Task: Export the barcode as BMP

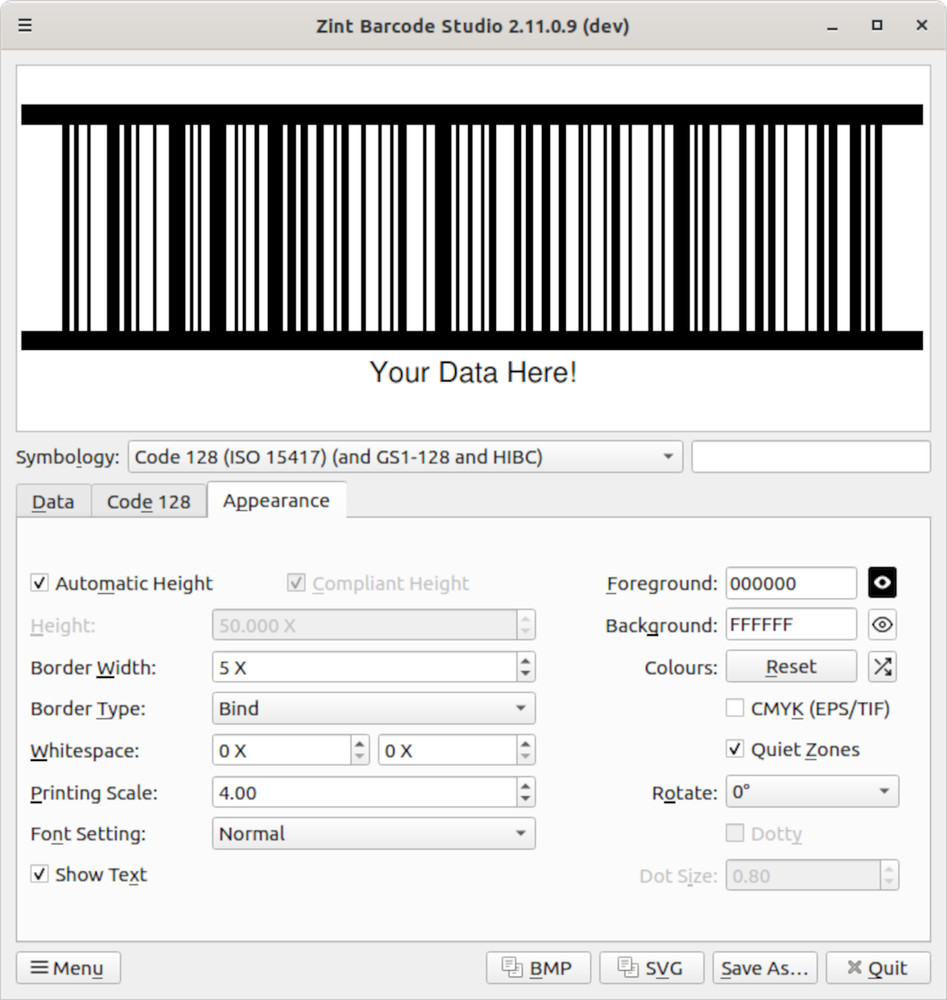Action: pyautogui.click(x=538, y=967)
